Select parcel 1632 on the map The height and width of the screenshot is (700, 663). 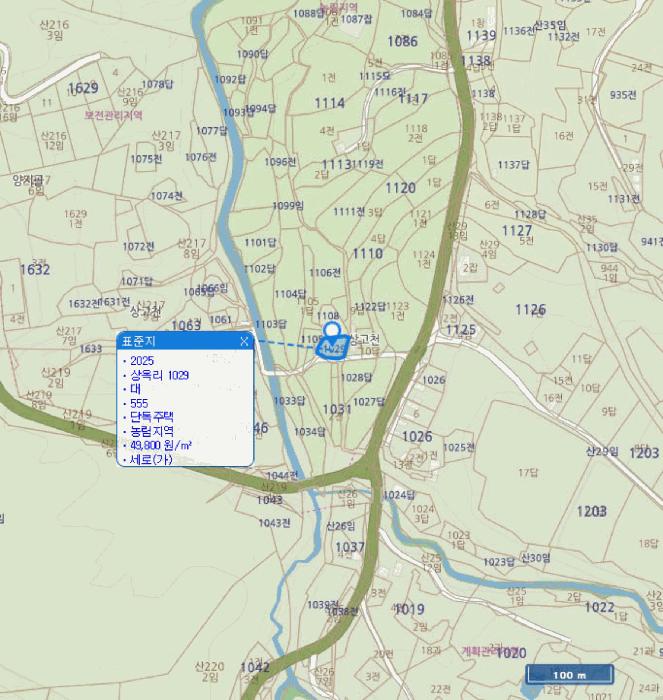point(35,270)
